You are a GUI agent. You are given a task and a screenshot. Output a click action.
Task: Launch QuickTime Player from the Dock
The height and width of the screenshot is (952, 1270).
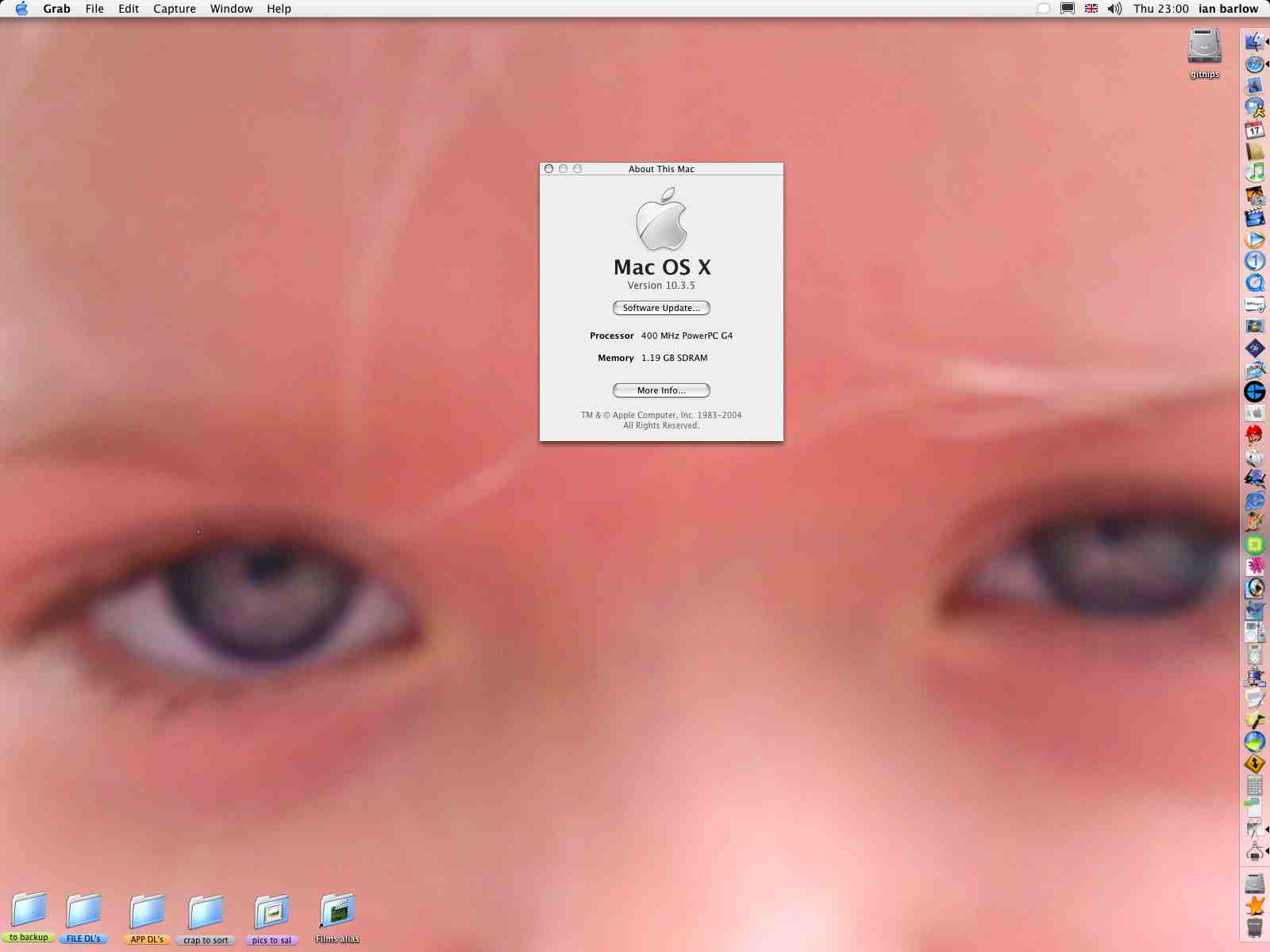pyautogui.click(x=1255, y=282)
